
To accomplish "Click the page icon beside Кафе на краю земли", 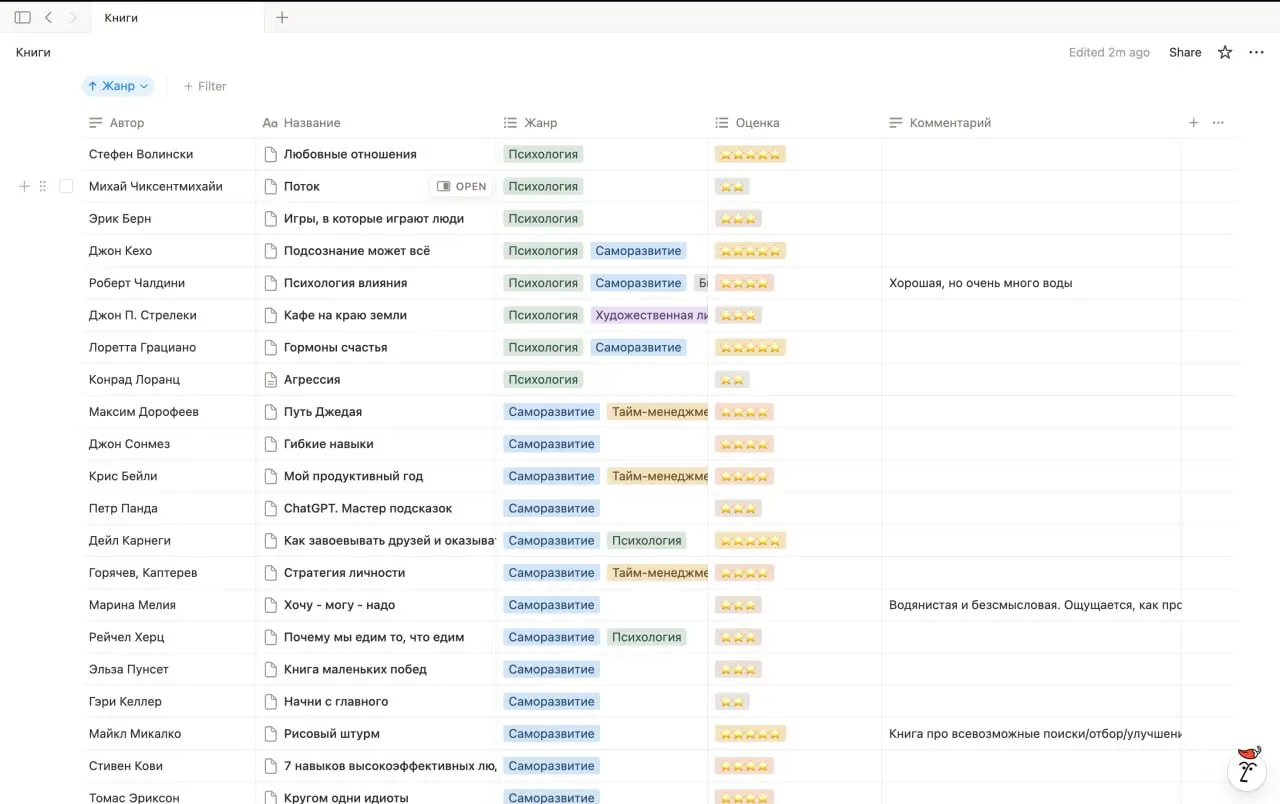I will coord(270,315).
